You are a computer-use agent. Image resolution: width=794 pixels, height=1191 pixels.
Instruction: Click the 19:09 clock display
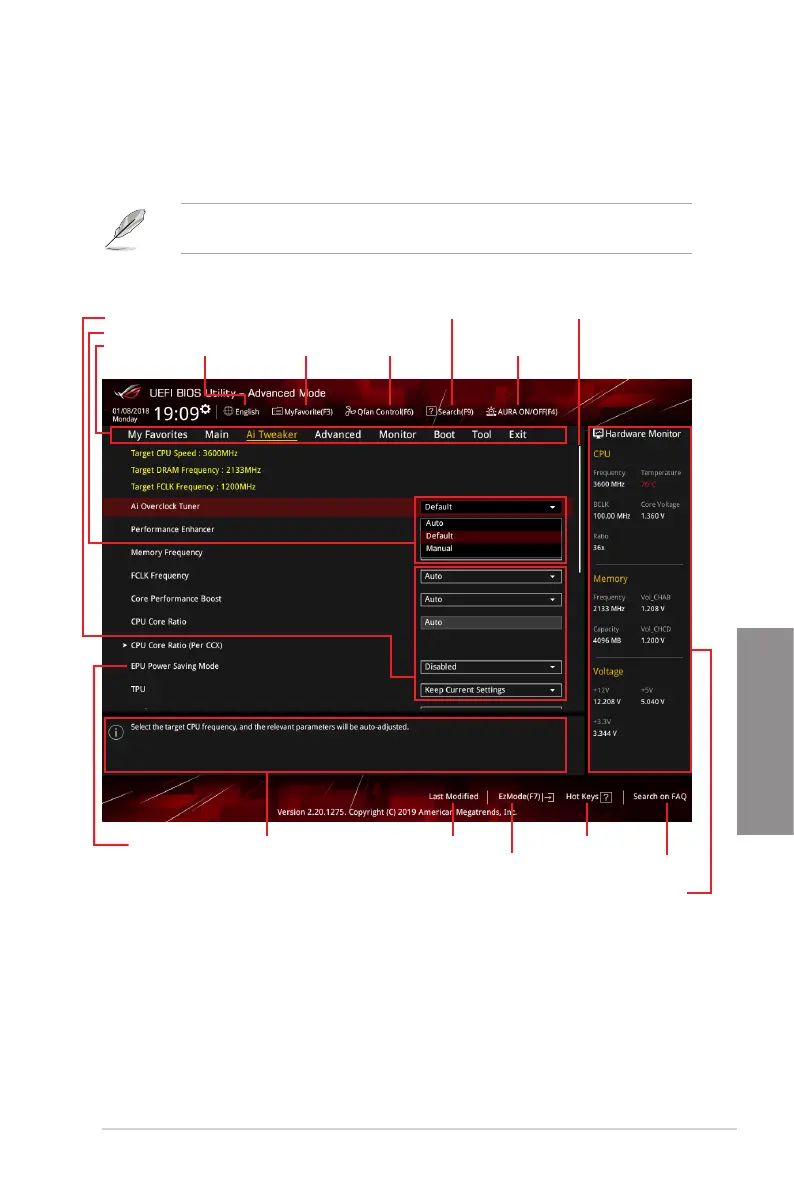(x=176, y=413)
